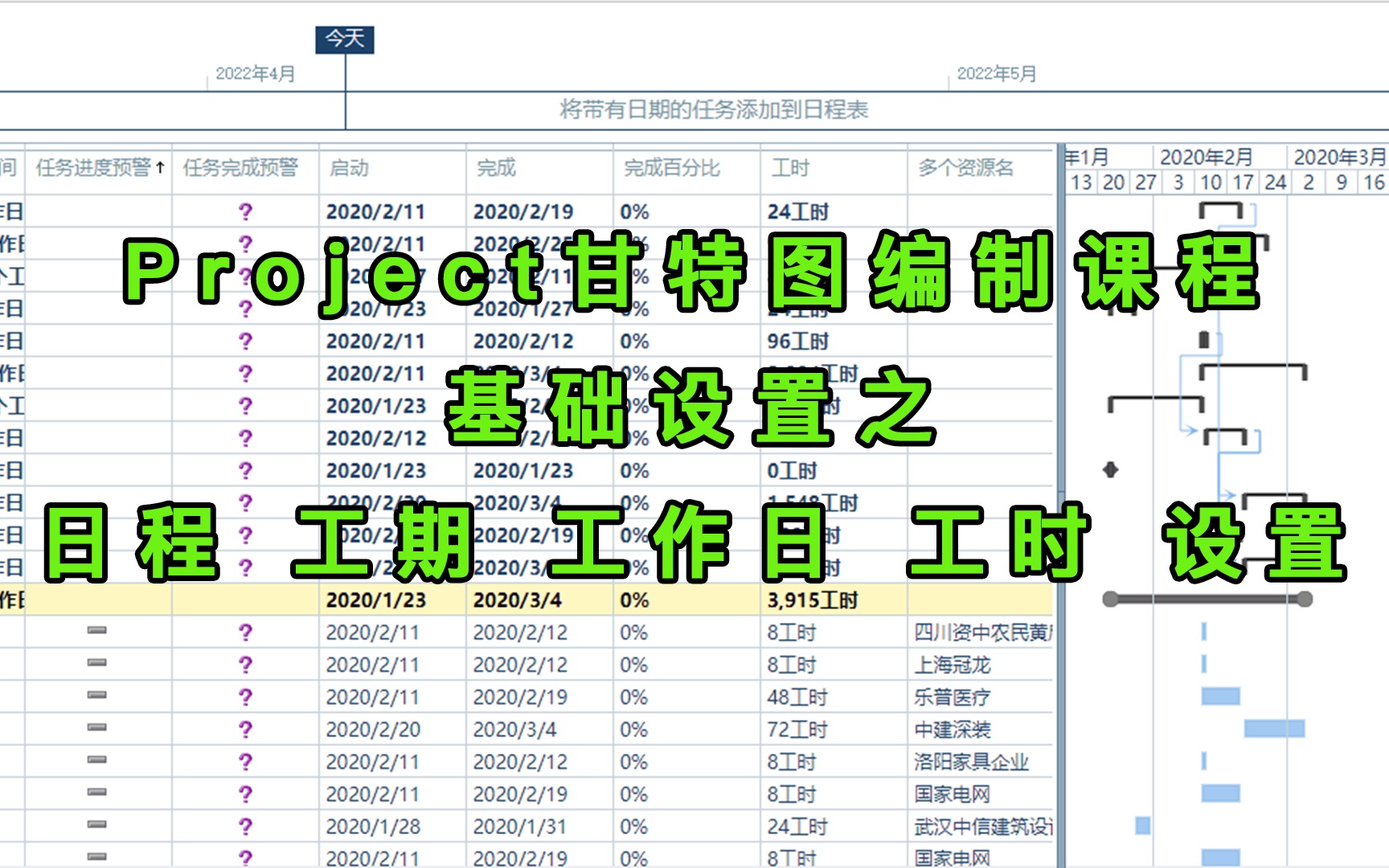Select the bold 2020/3/4 cell in highlighted row

click(539, 600)
